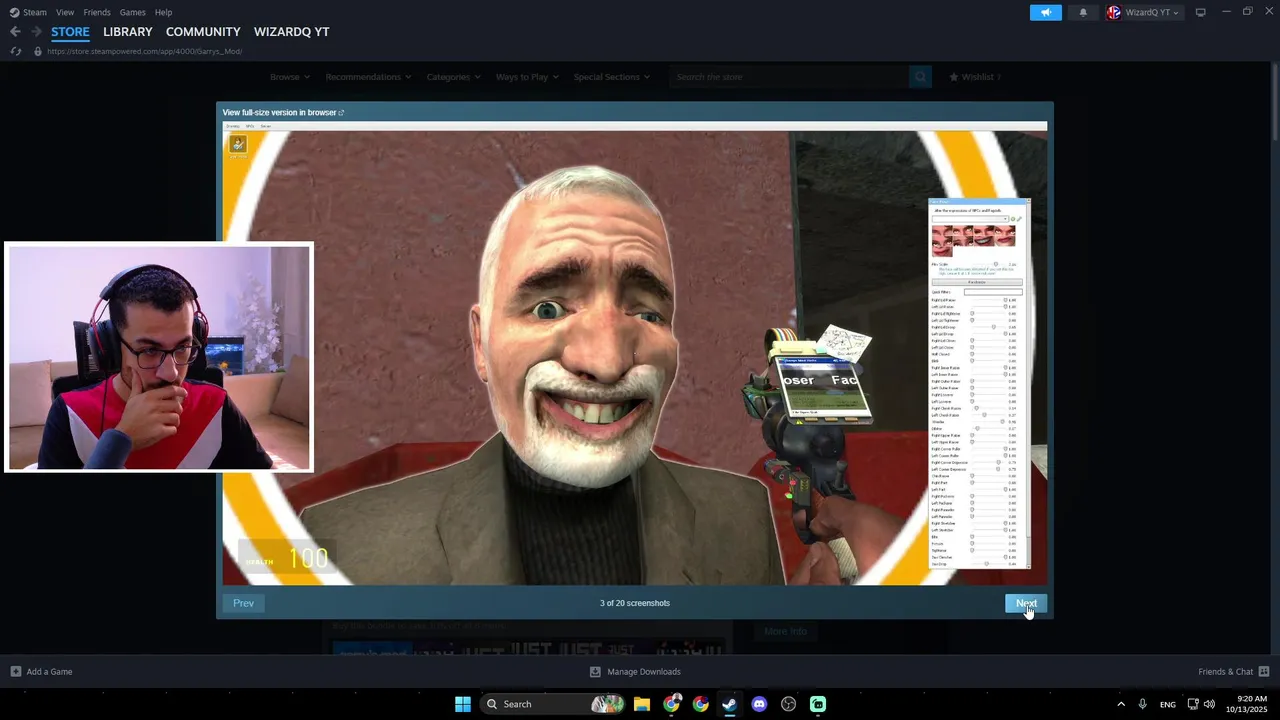Enter Big Picture mode via monitor icon
The width and height of the screenshot is (1280, 720).
coord(1200,12)
